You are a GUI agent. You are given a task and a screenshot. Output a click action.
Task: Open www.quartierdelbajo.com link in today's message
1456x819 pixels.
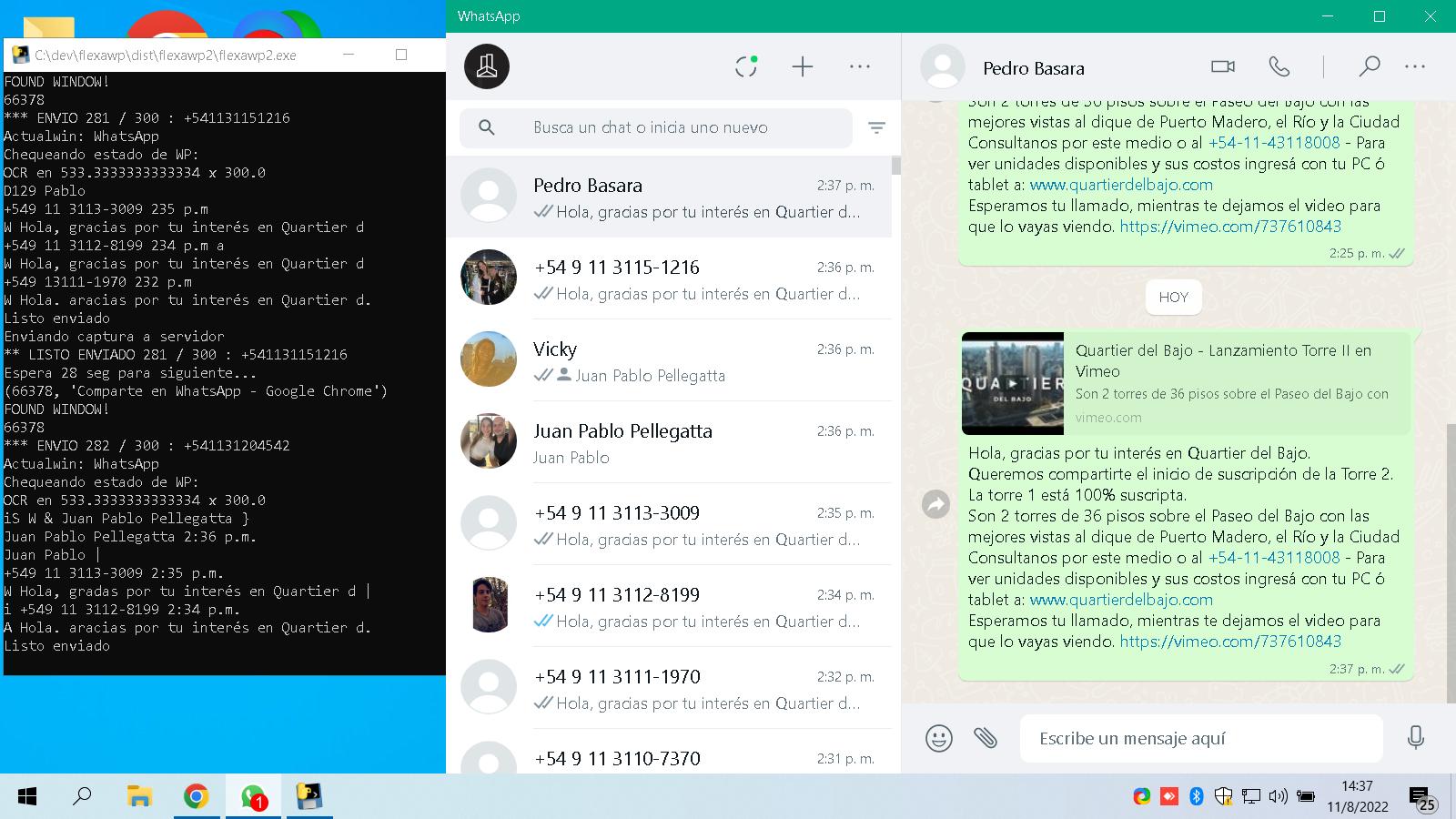(1121, 600)
